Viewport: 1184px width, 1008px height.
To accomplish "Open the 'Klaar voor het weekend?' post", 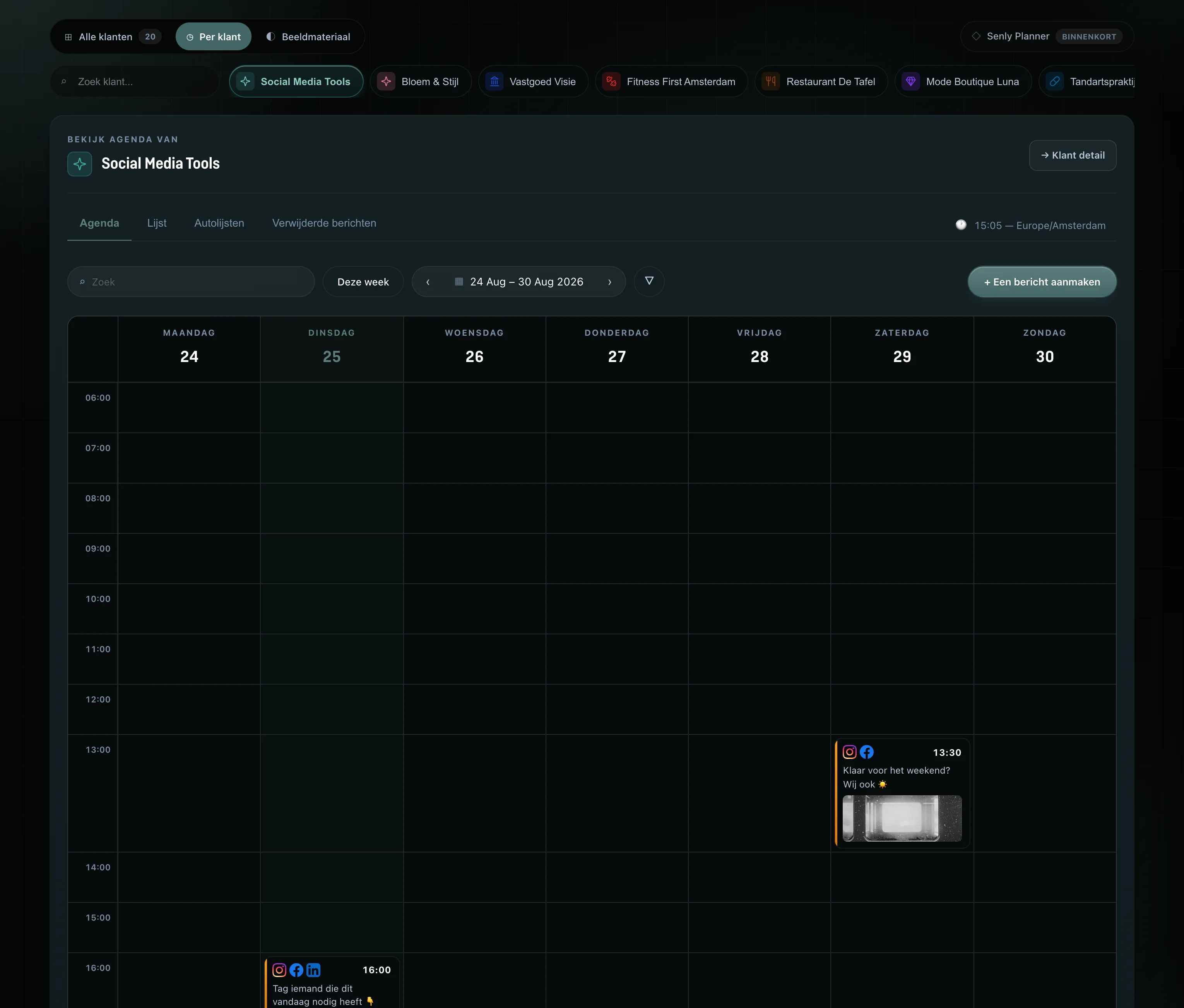I will tap(902, 794).
